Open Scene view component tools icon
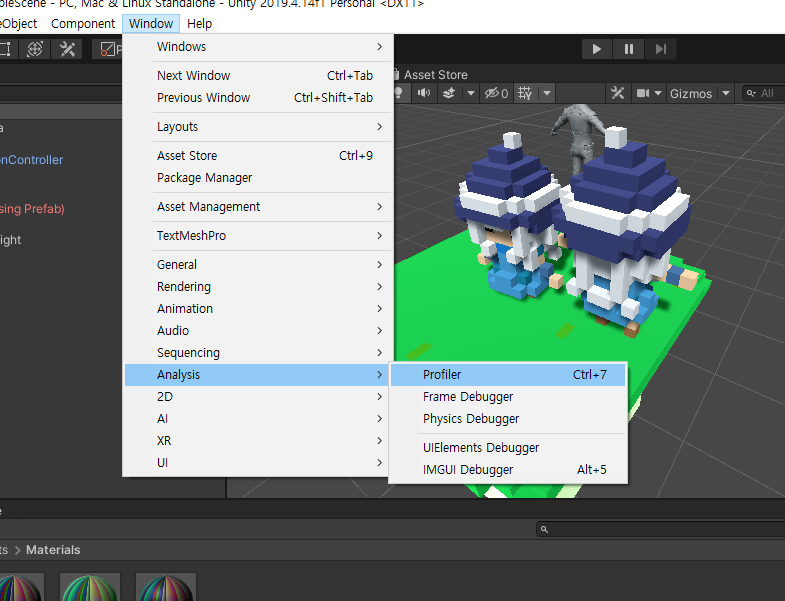 tap(618, 93)
